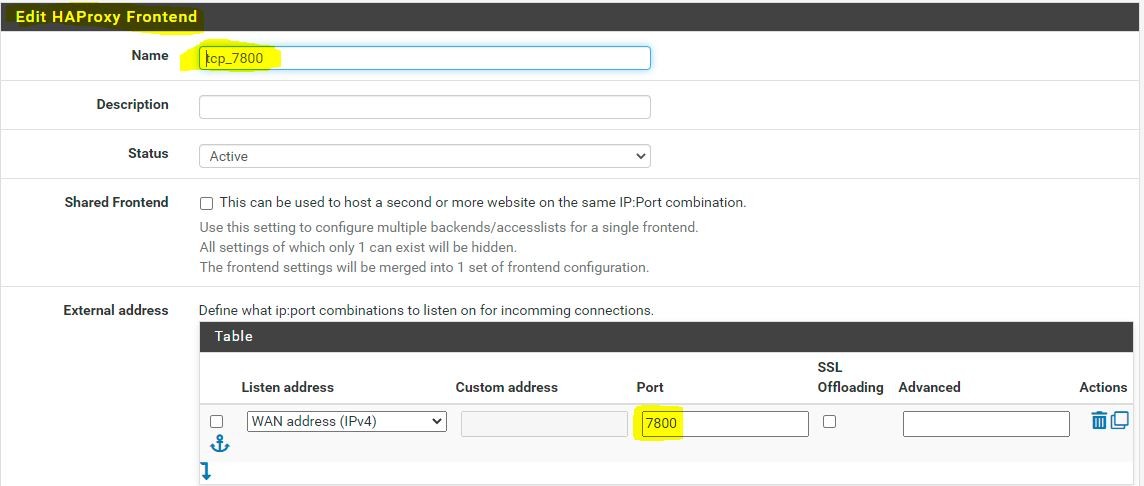Focus the empty Description input
The width and height of the screenshot is (1144, 486).
[424, 107]
